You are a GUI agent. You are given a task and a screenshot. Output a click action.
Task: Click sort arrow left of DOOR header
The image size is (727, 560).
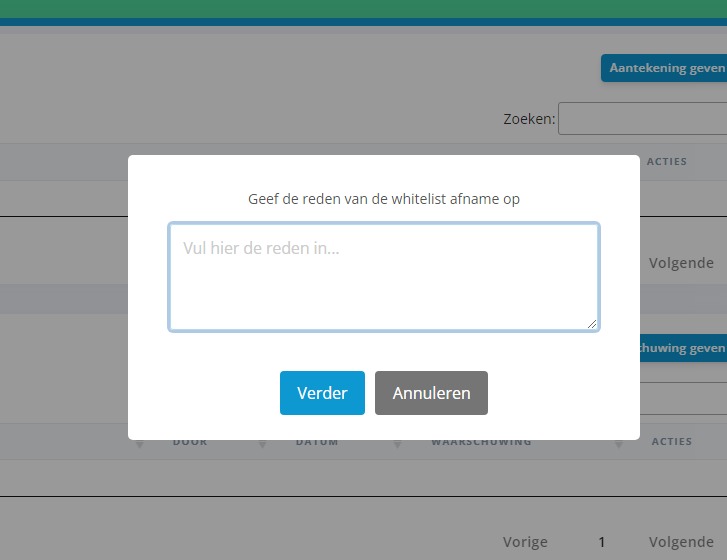140,443
